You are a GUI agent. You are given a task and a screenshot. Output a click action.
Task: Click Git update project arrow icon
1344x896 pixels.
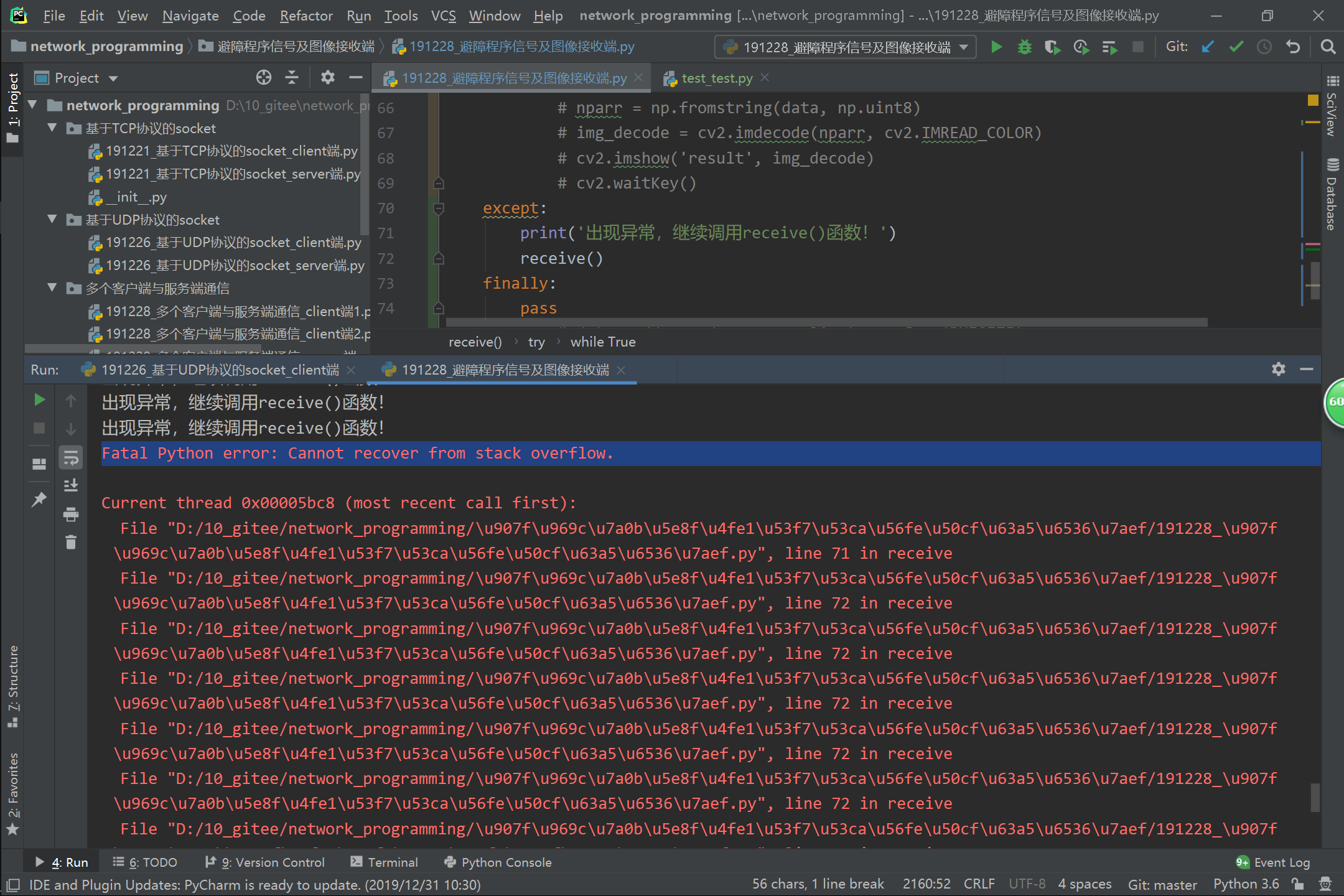tap(1208, 47)
